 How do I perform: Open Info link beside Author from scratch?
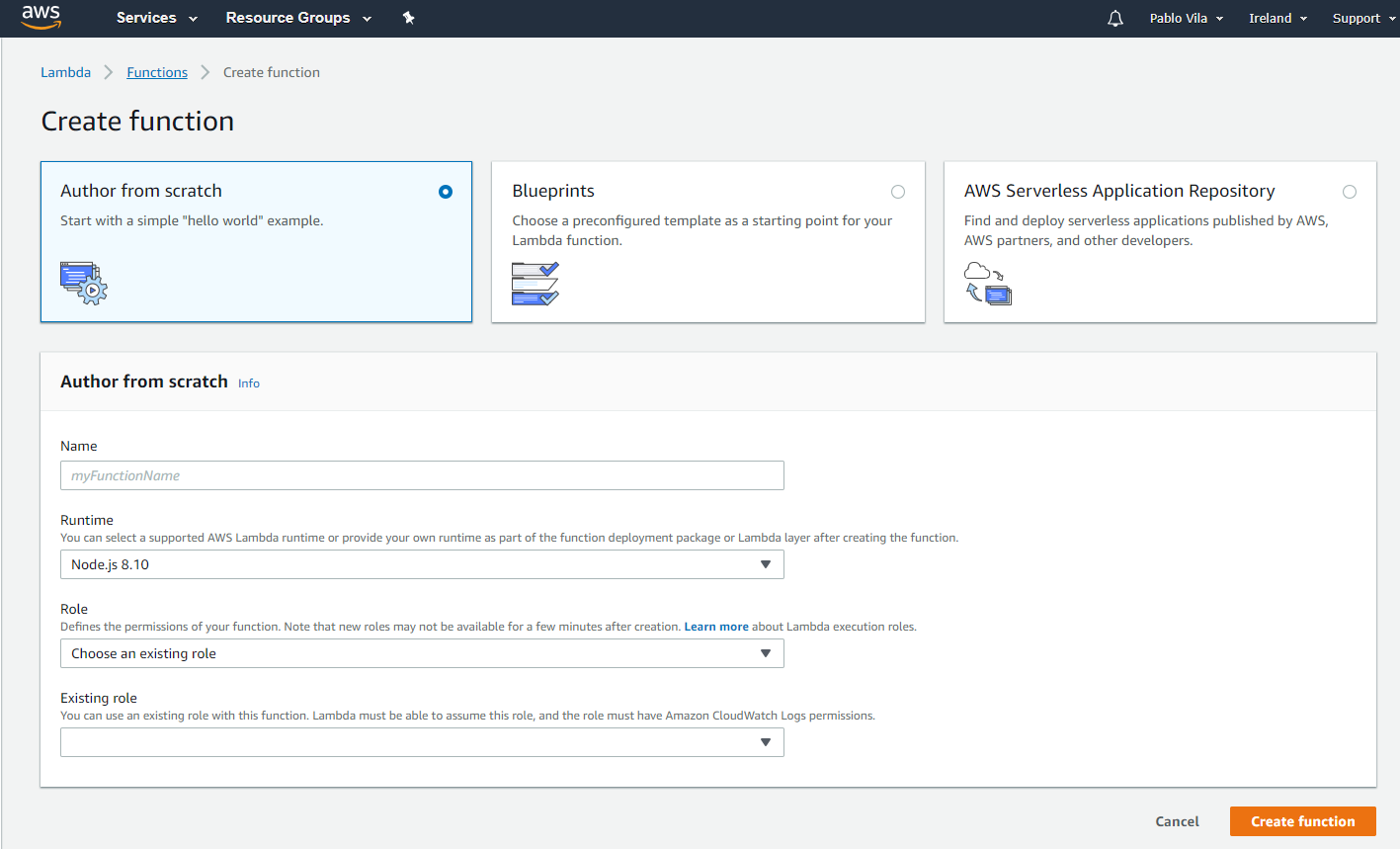[249, 383]
